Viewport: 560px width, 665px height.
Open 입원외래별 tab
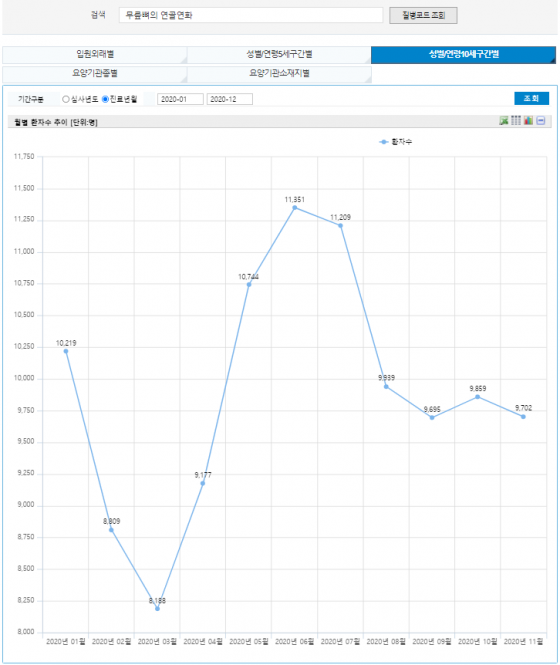(95, 55)
